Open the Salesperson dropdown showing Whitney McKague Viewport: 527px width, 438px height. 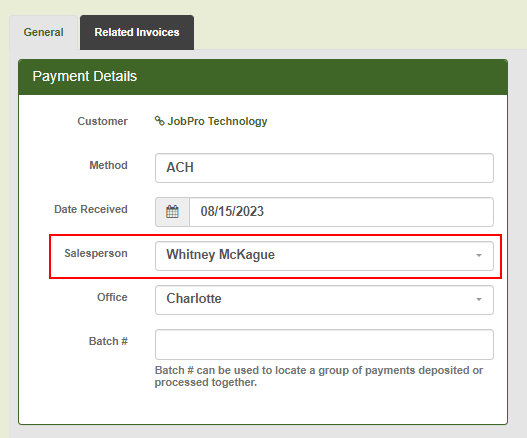click(324, 256)
